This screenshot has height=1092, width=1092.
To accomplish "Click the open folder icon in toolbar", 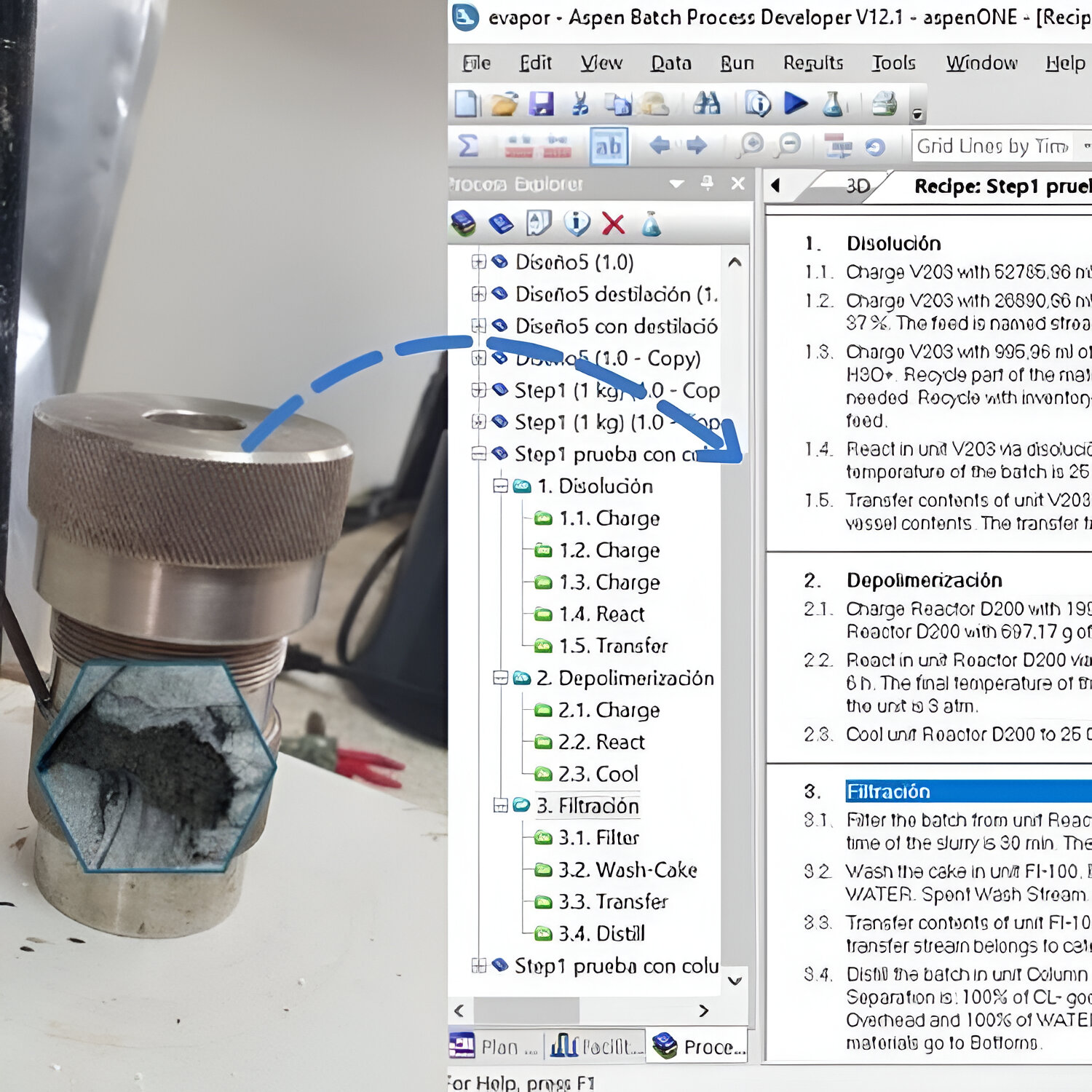I will (504, 104).
